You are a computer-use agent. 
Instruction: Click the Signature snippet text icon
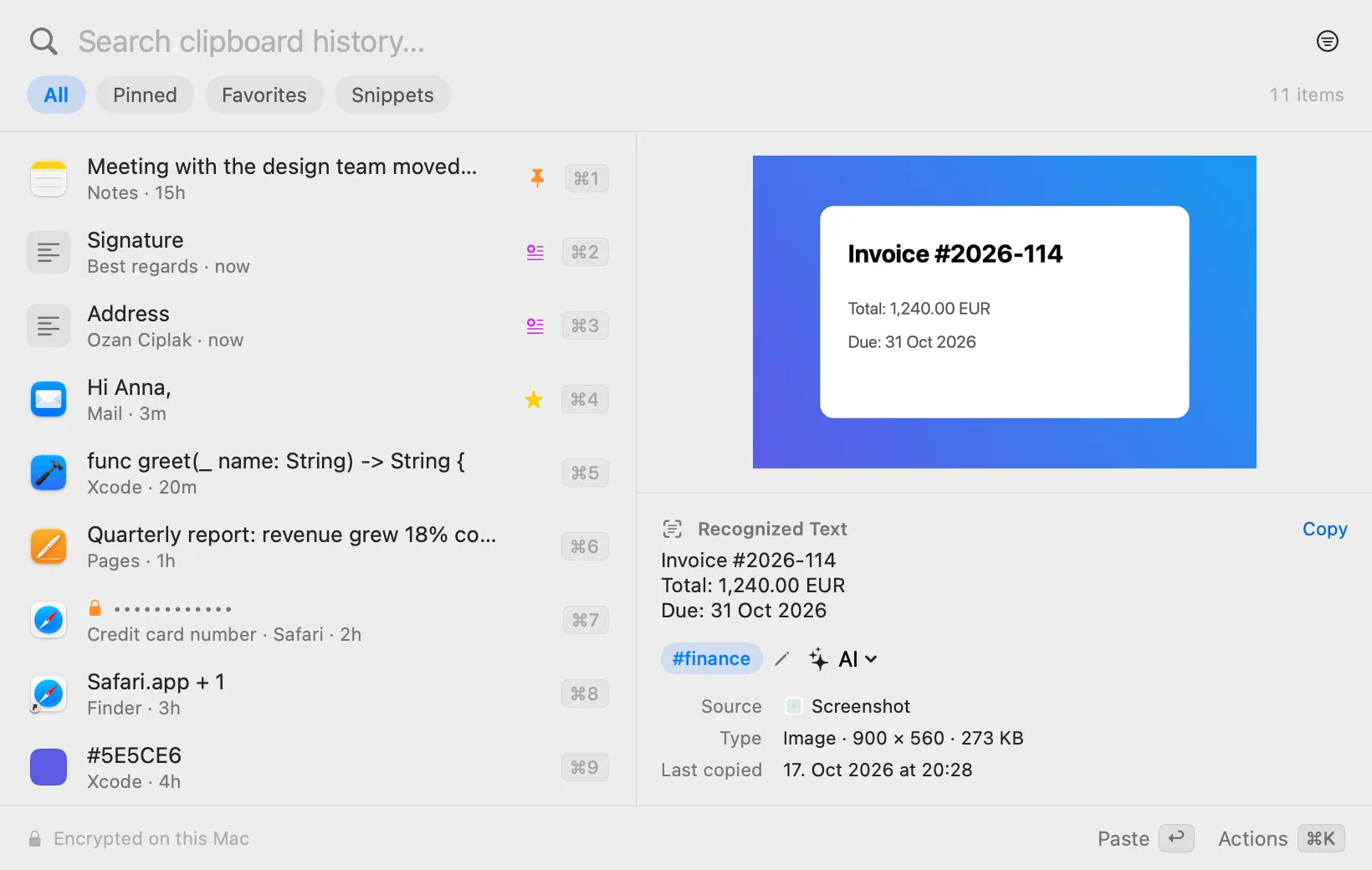pos(49,253)
